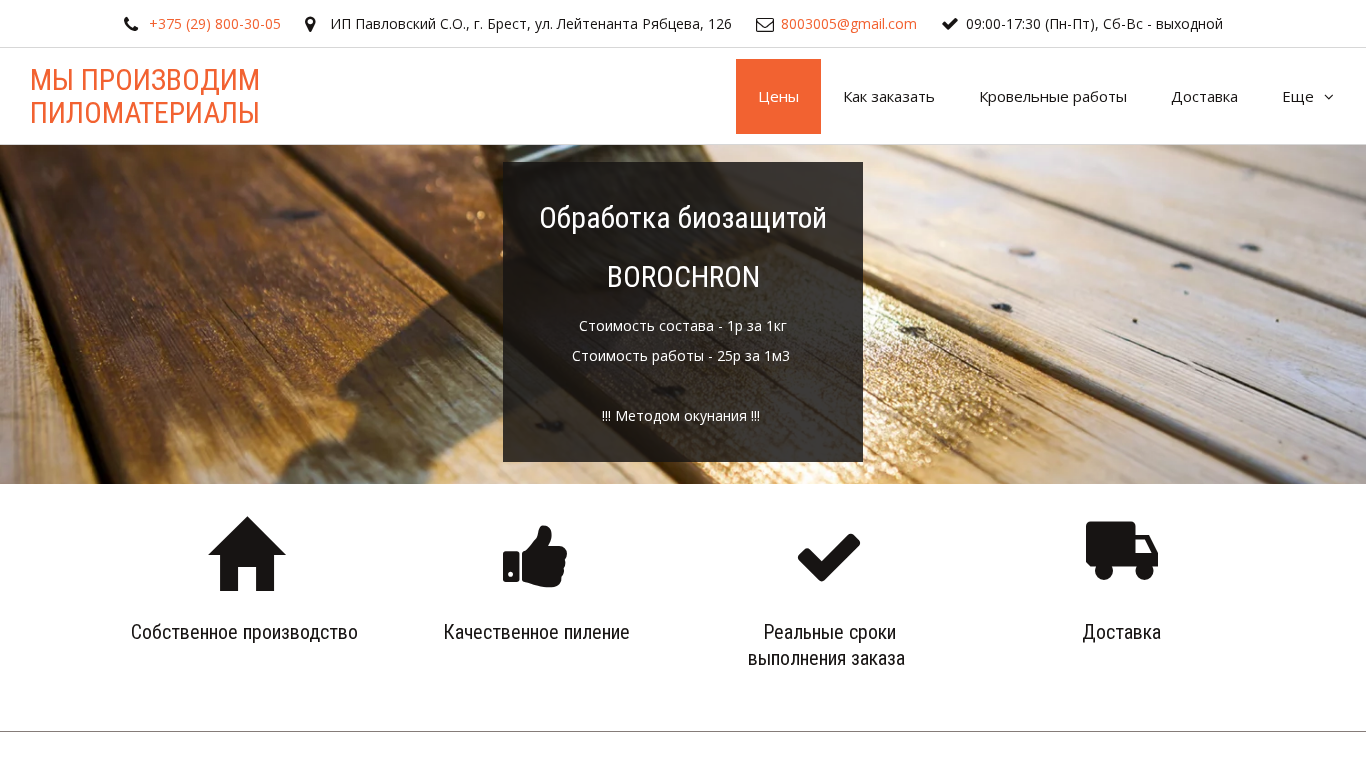Click the BOROCHRON banner title
This screenshot has width=1366, height=768.
click(x=683, y=277)
